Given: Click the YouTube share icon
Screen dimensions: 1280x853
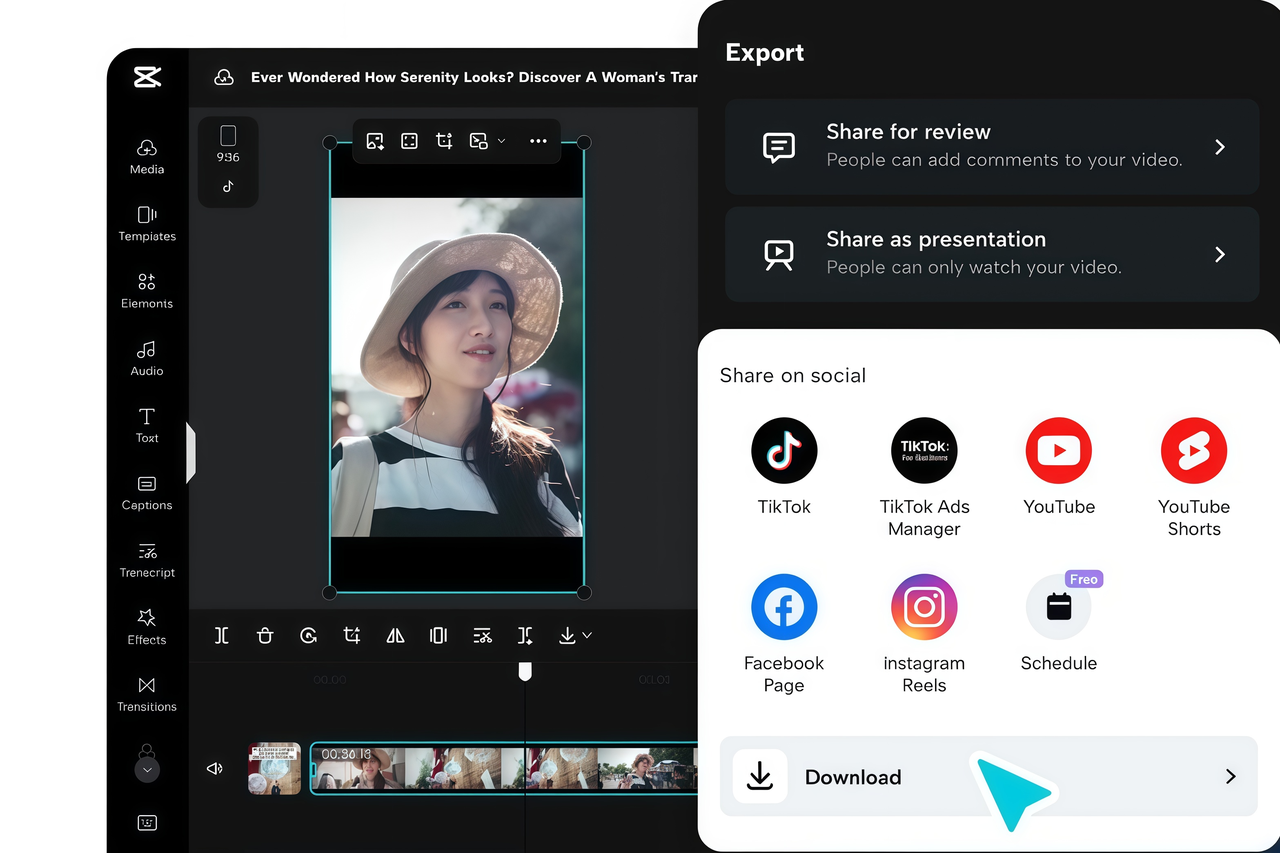Looking at the screenshot, I should pos(1058,451).
